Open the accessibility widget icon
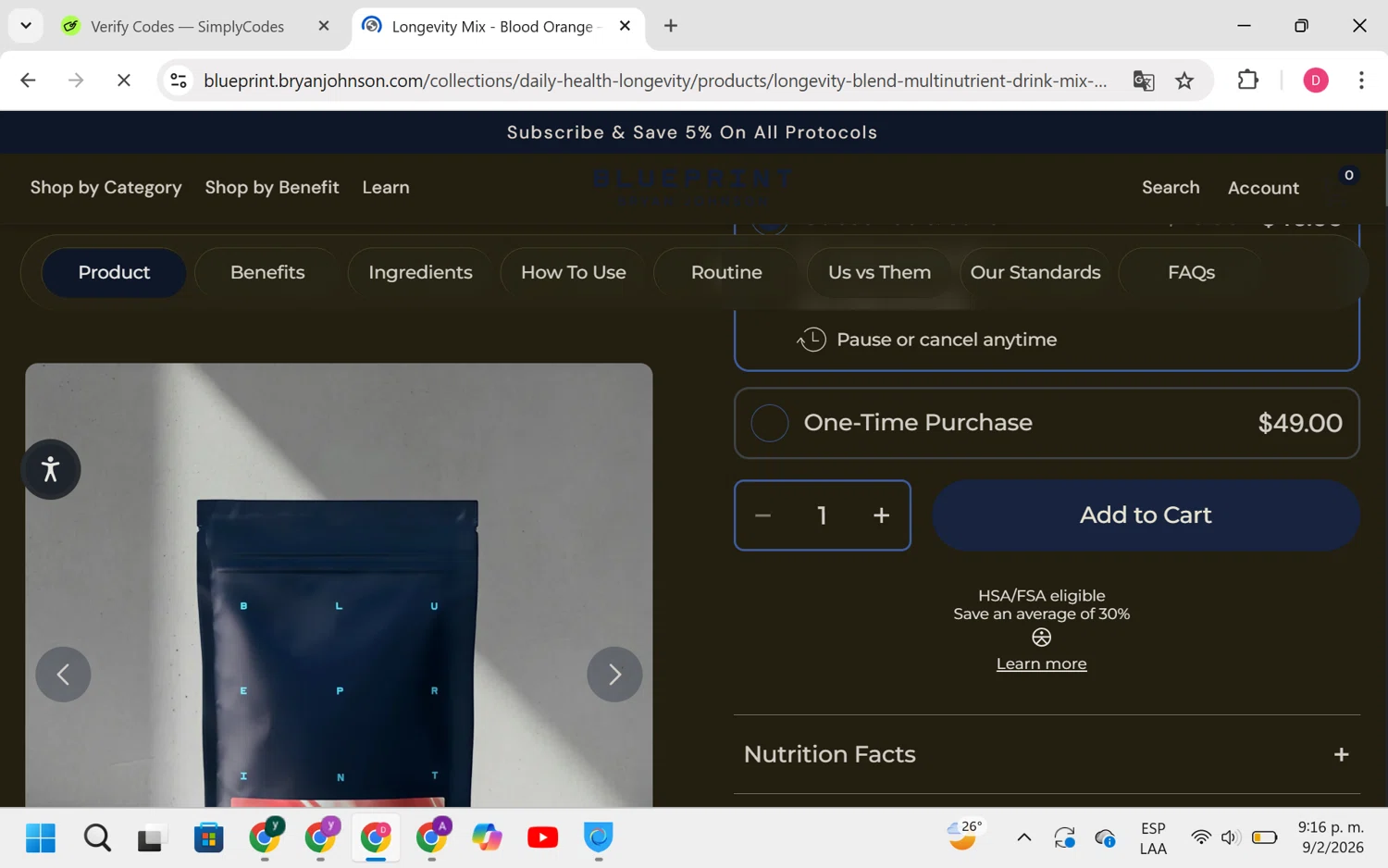Screen dimensions: 1388x868 coord(51,469)
